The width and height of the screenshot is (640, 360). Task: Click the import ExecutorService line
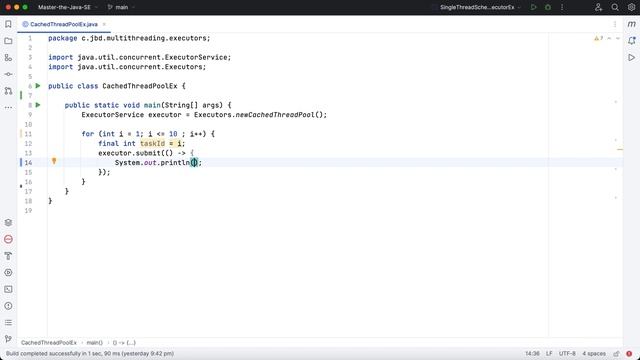[140, 57]
